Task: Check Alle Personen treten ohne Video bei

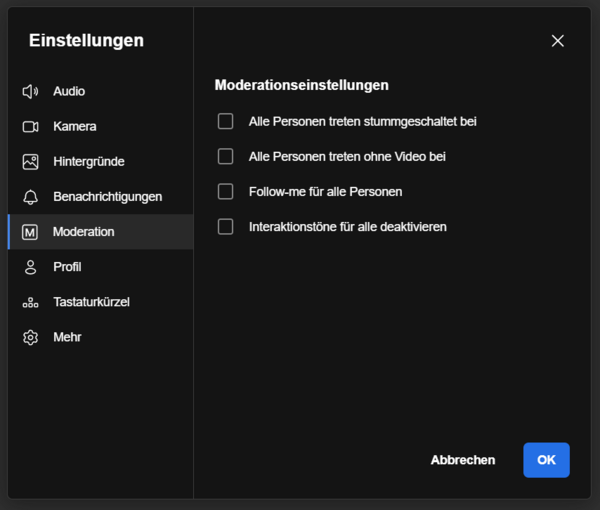Action: [225, 156]
